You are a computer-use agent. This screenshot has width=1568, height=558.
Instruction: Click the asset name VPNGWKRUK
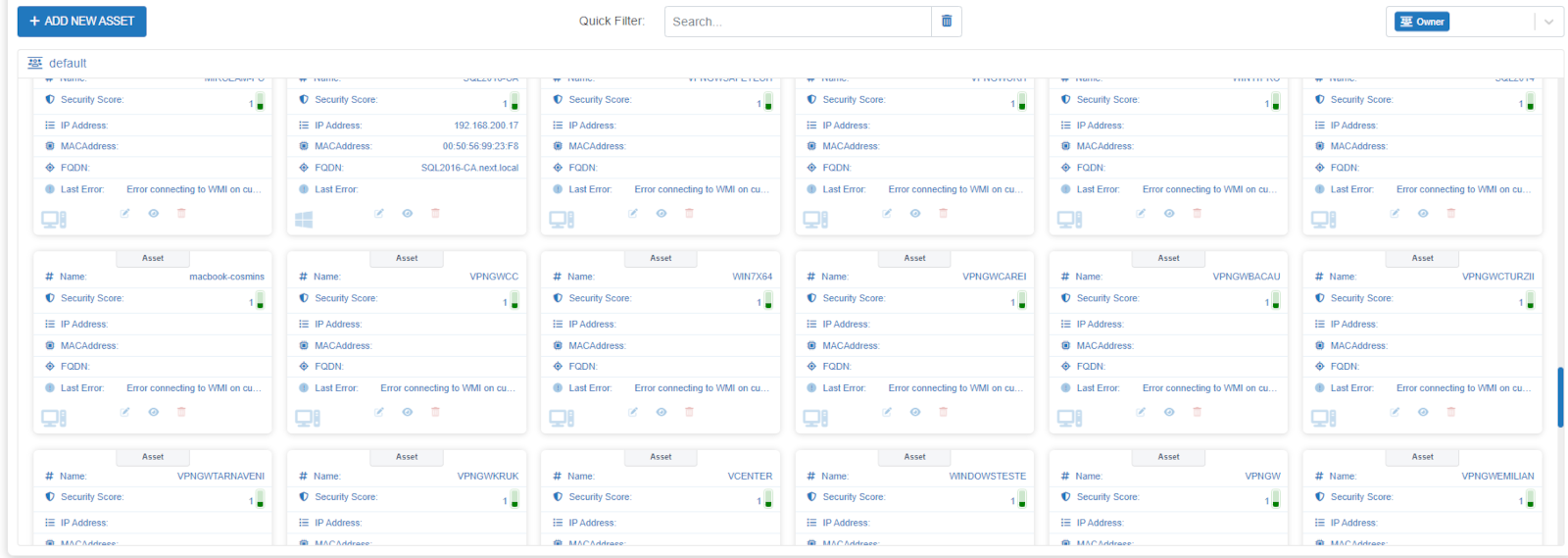488,477
